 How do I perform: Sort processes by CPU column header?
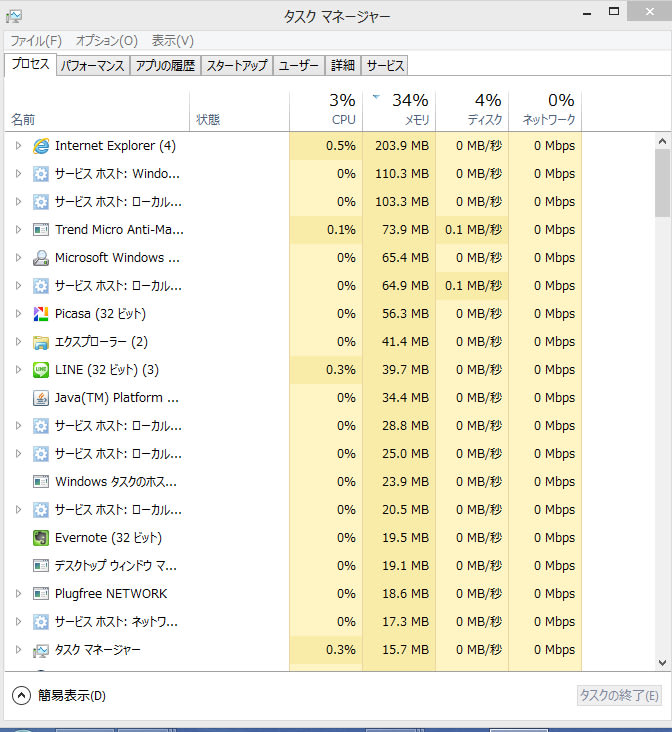(326, 111)
